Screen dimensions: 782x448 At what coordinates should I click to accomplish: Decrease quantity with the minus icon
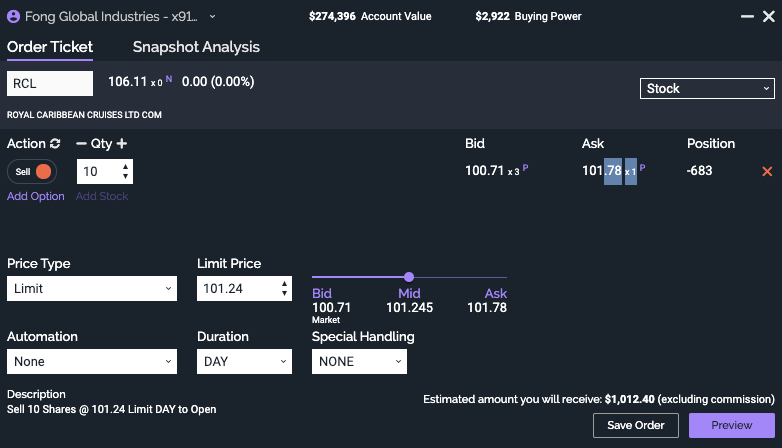81,144
